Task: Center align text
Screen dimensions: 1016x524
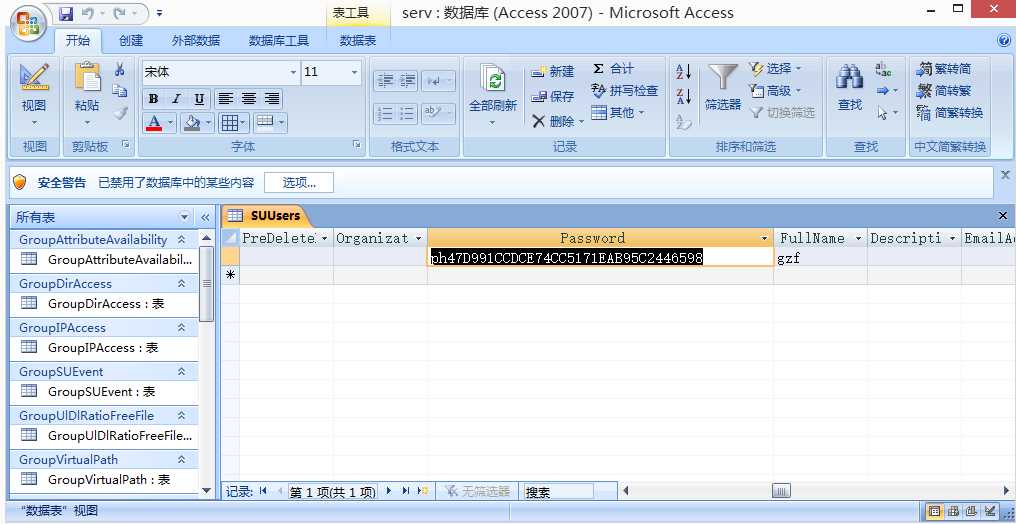Action: pos(249,98)
